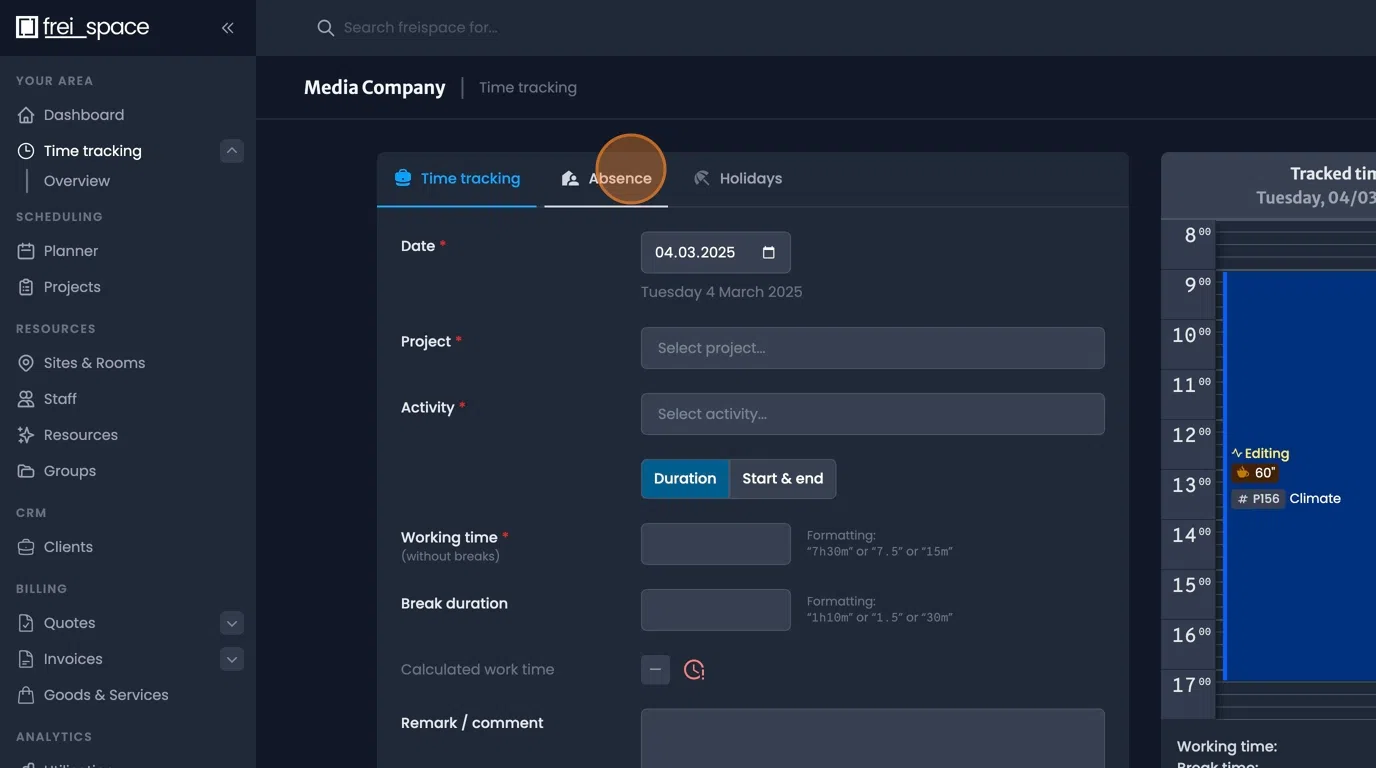
Task: Collapse the Time tracking submenu
Action: [231, 151]
